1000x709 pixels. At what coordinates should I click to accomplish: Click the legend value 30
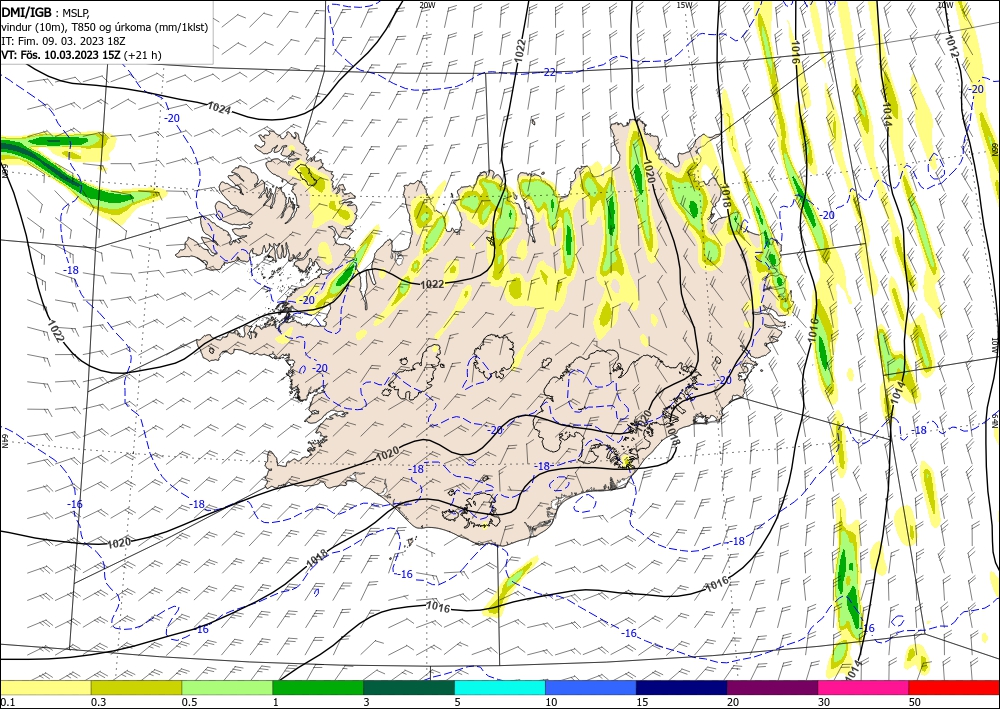[824, 702]
